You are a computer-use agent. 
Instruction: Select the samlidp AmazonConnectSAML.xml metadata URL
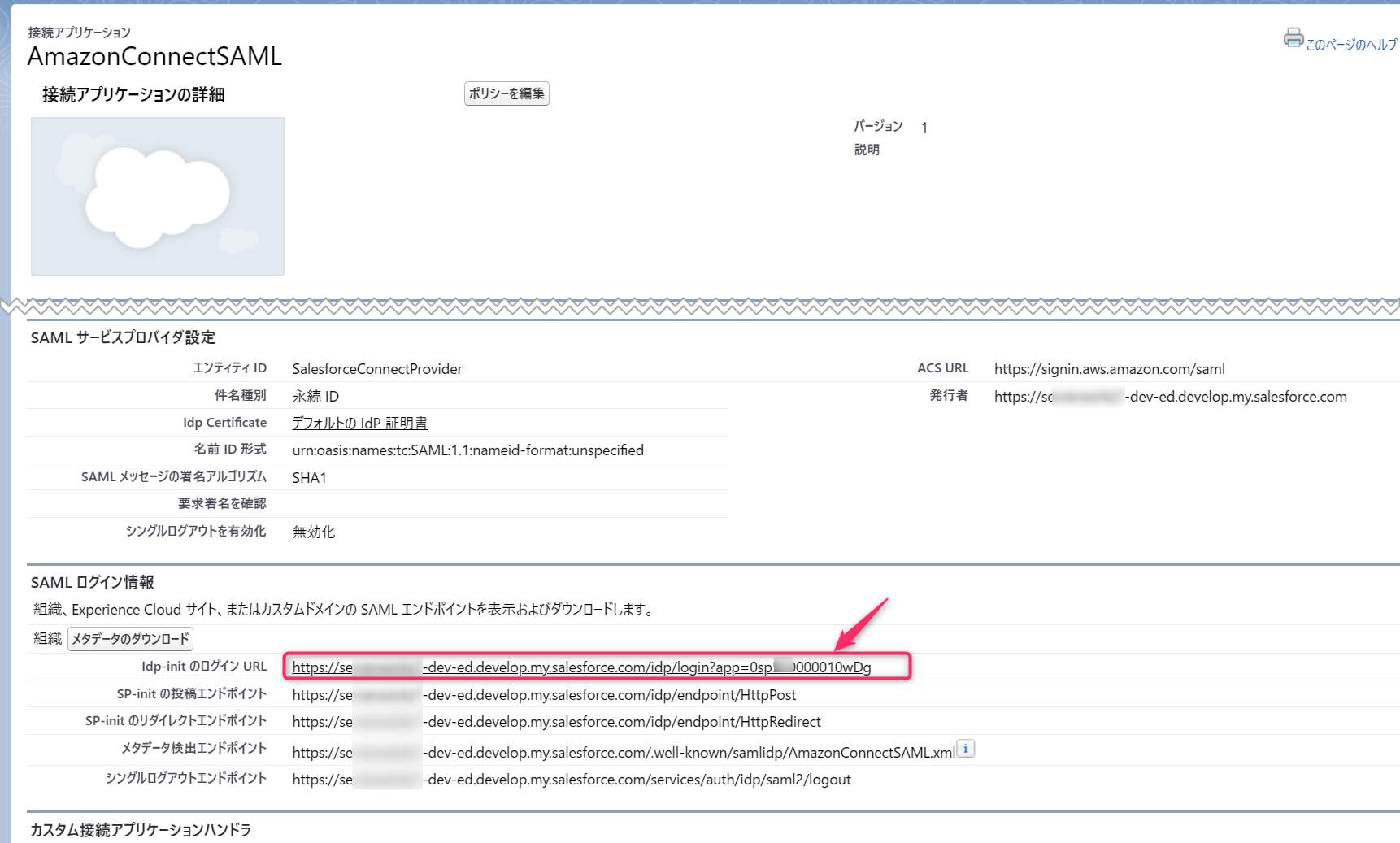tap(624, 753)
